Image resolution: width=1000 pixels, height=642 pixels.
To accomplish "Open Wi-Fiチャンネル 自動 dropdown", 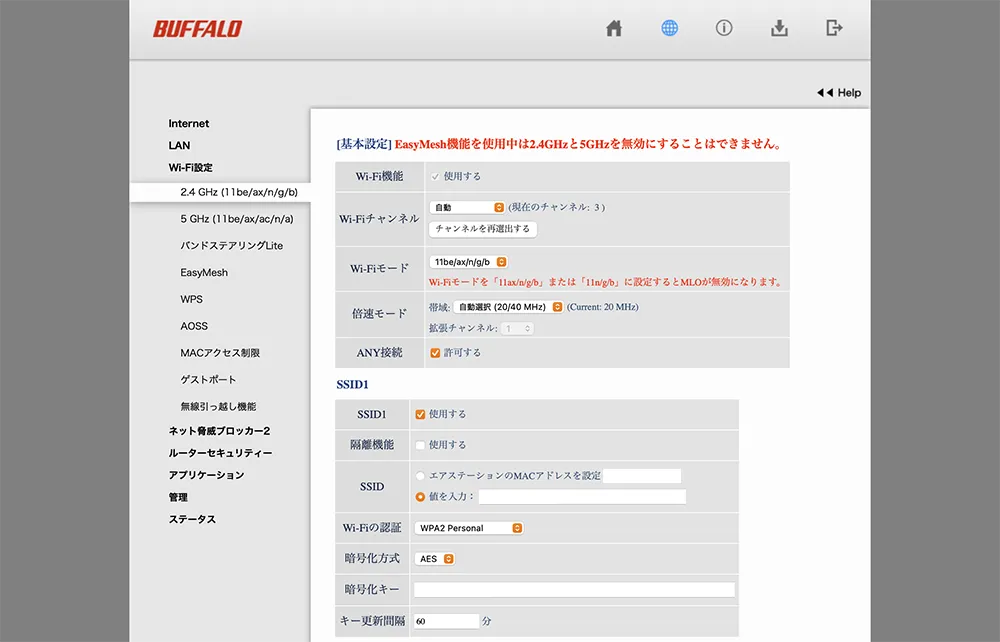I will click(467, 207).
